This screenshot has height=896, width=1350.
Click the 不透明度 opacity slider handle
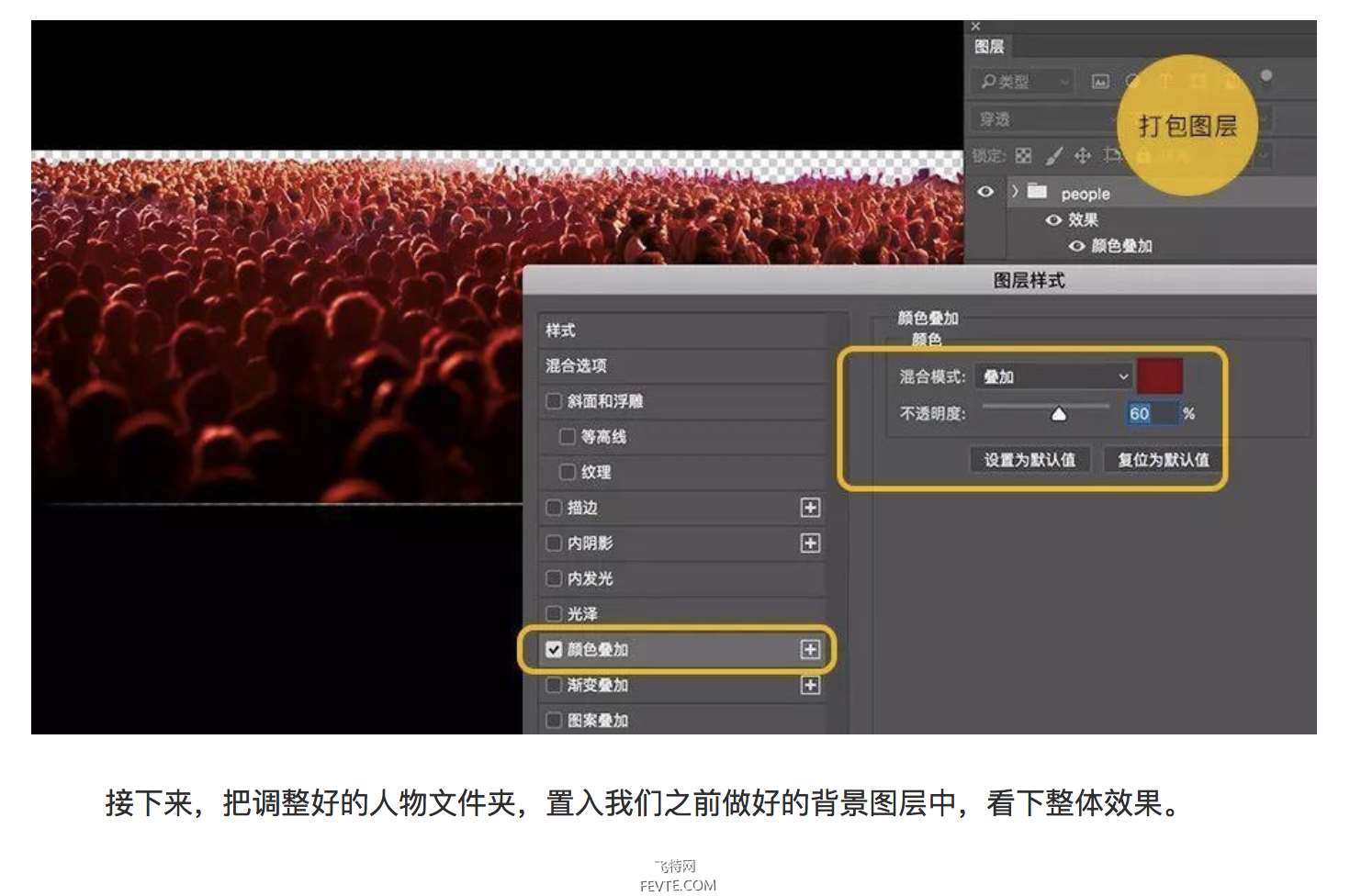pos(1059,415)
